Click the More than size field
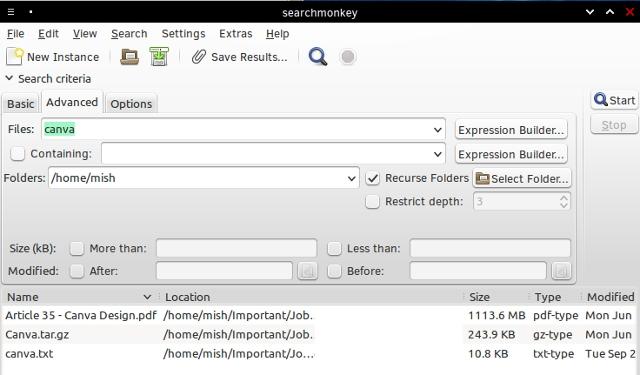The image size is (640, 375). point(236,248)
